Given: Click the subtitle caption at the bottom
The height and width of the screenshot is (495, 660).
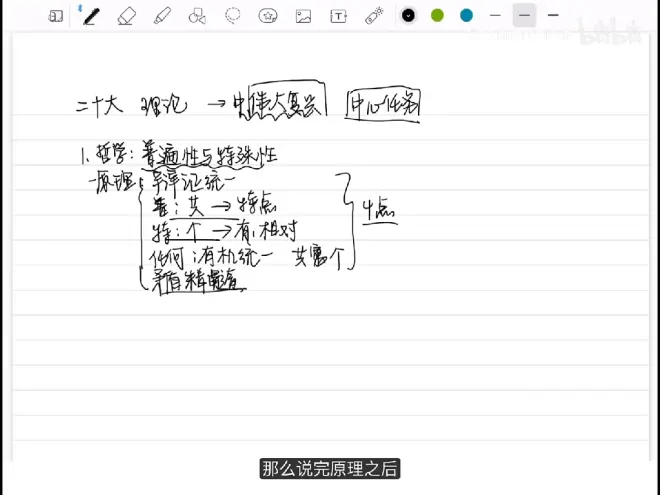Looking at the screenshot, I should (330, 468).
